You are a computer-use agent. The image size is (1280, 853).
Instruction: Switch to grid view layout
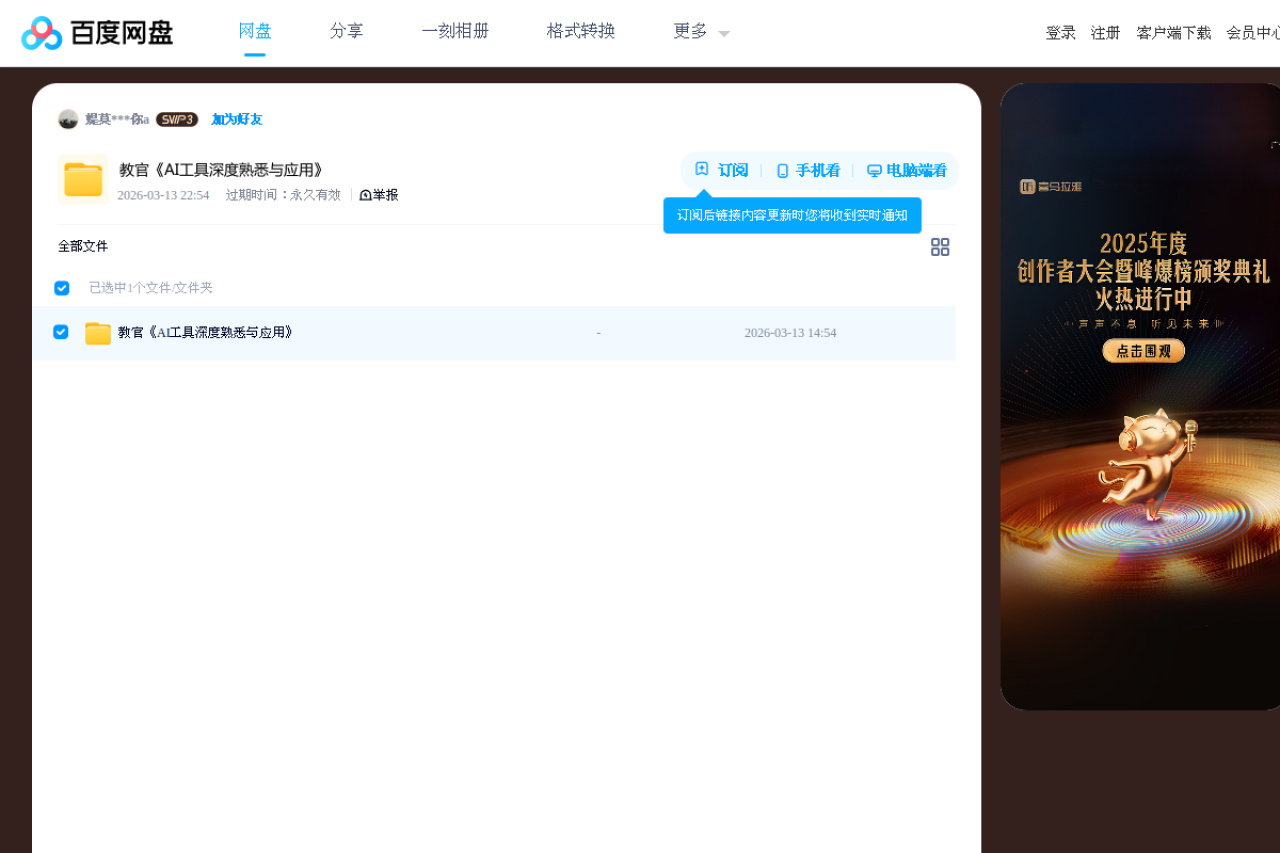[940, 246]
